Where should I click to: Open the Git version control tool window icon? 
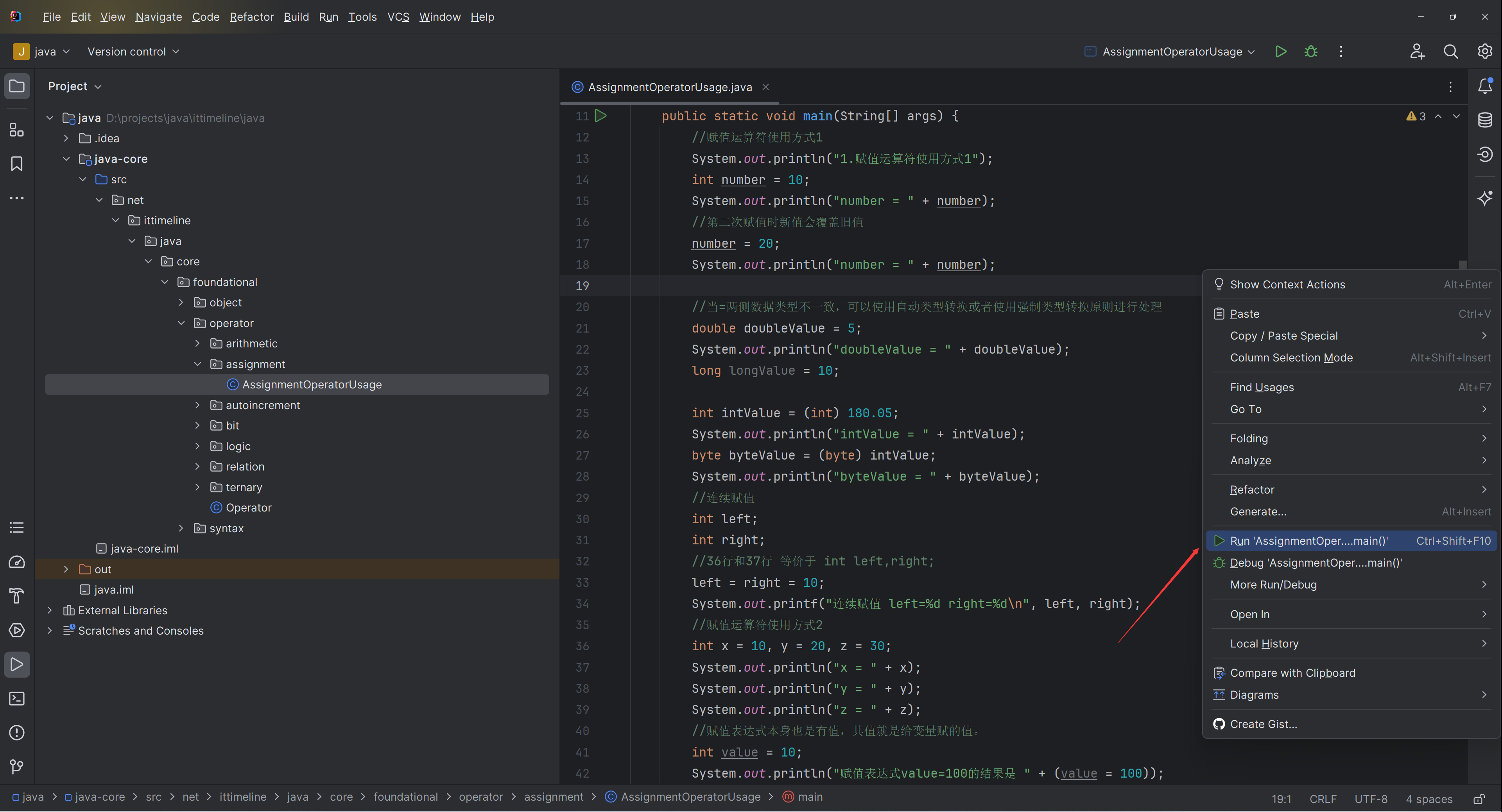[17, 767]
